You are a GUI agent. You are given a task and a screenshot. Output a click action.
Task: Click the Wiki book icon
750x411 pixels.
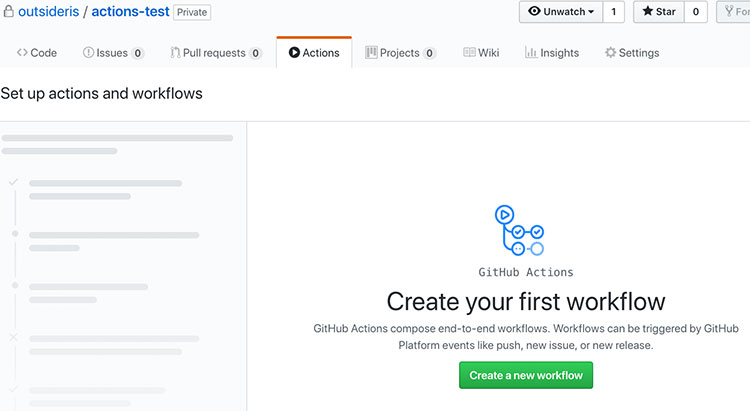[x=469, y=52]
